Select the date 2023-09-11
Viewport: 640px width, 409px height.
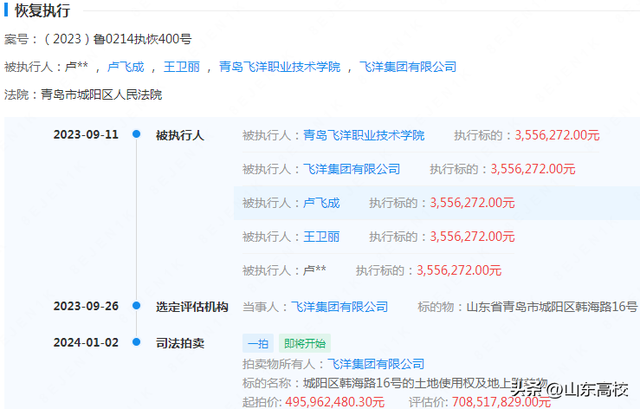pyautogui.click(x=86, y=135)
